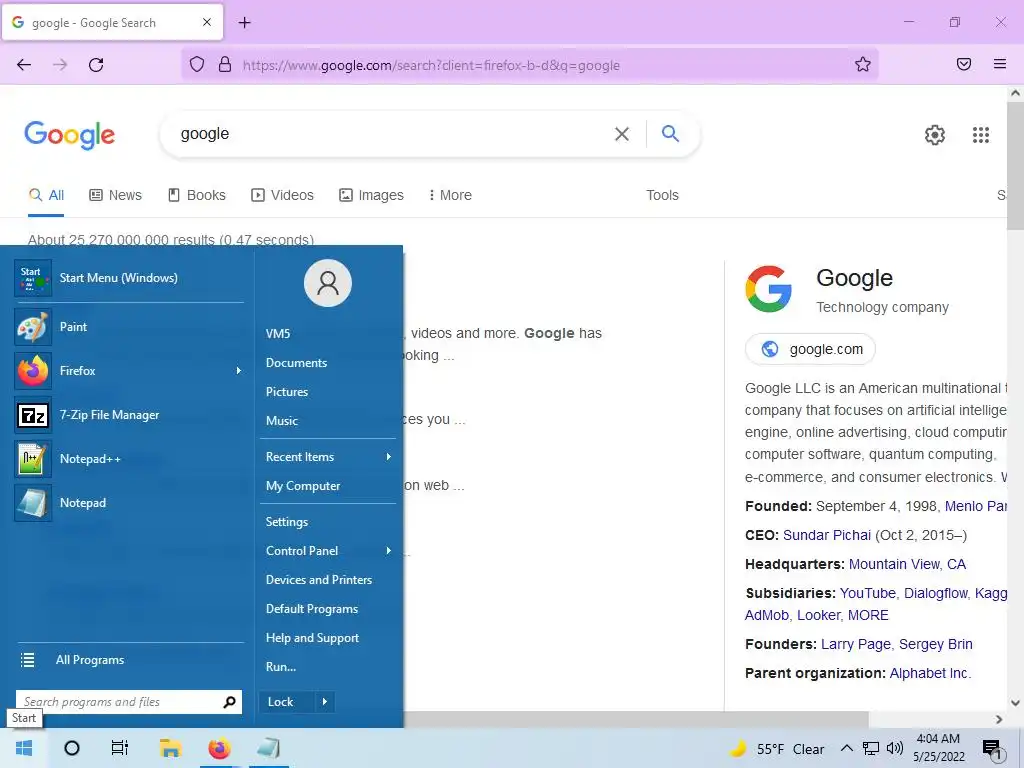Open Google settings gear icon
This screenshot has width=1024, height=768.
click(x=935, y=135)
